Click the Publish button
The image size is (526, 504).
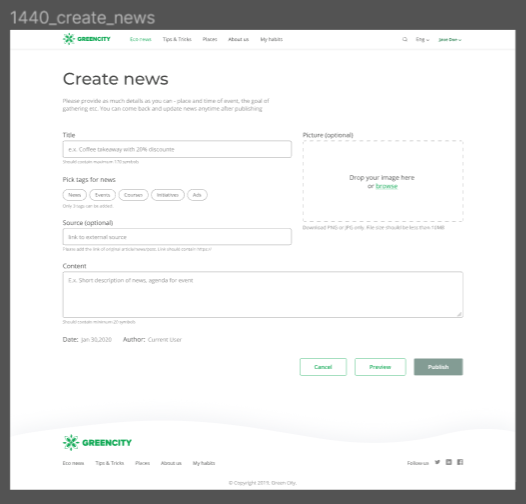438,367
